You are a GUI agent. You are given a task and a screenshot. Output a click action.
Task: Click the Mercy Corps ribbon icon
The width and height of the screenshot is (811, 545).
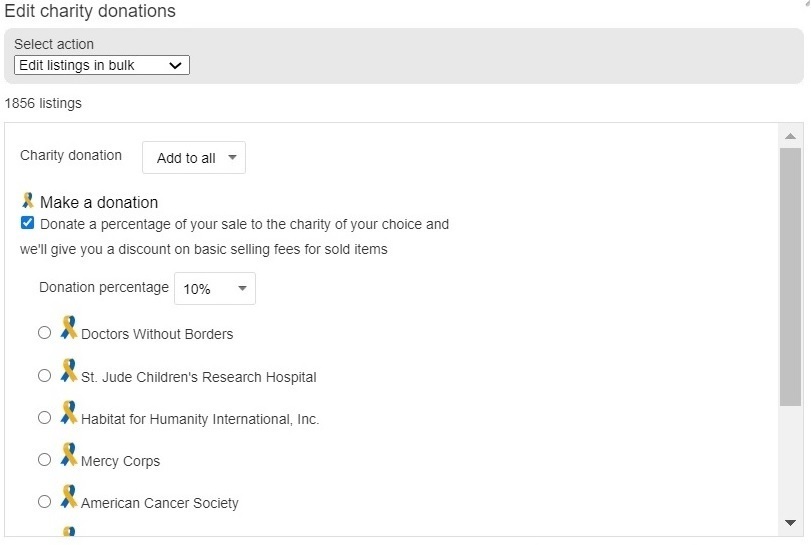pos(68,454)
